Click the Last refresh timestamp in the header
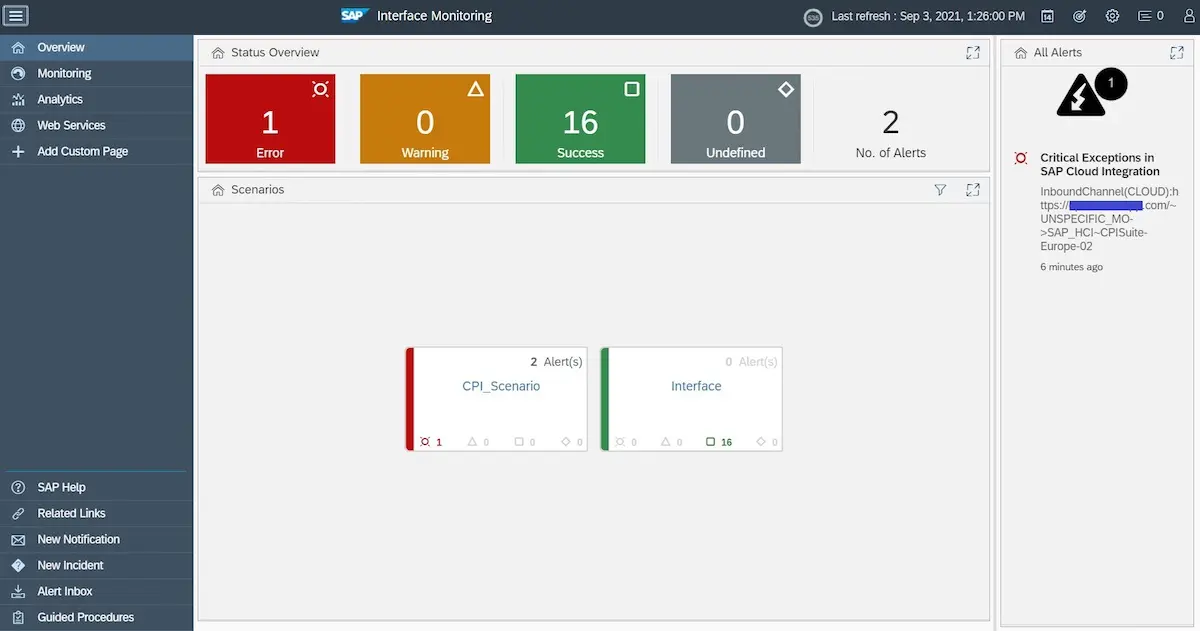The height and width of the screenshot is (631, 1200). 928,17
